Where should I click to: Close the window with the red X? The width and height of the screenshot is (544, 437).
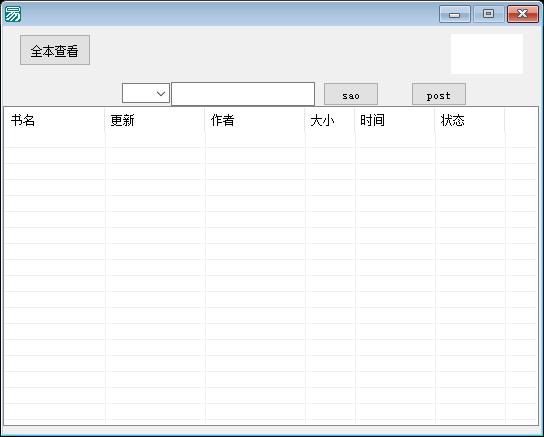click(x=522, y=14)
